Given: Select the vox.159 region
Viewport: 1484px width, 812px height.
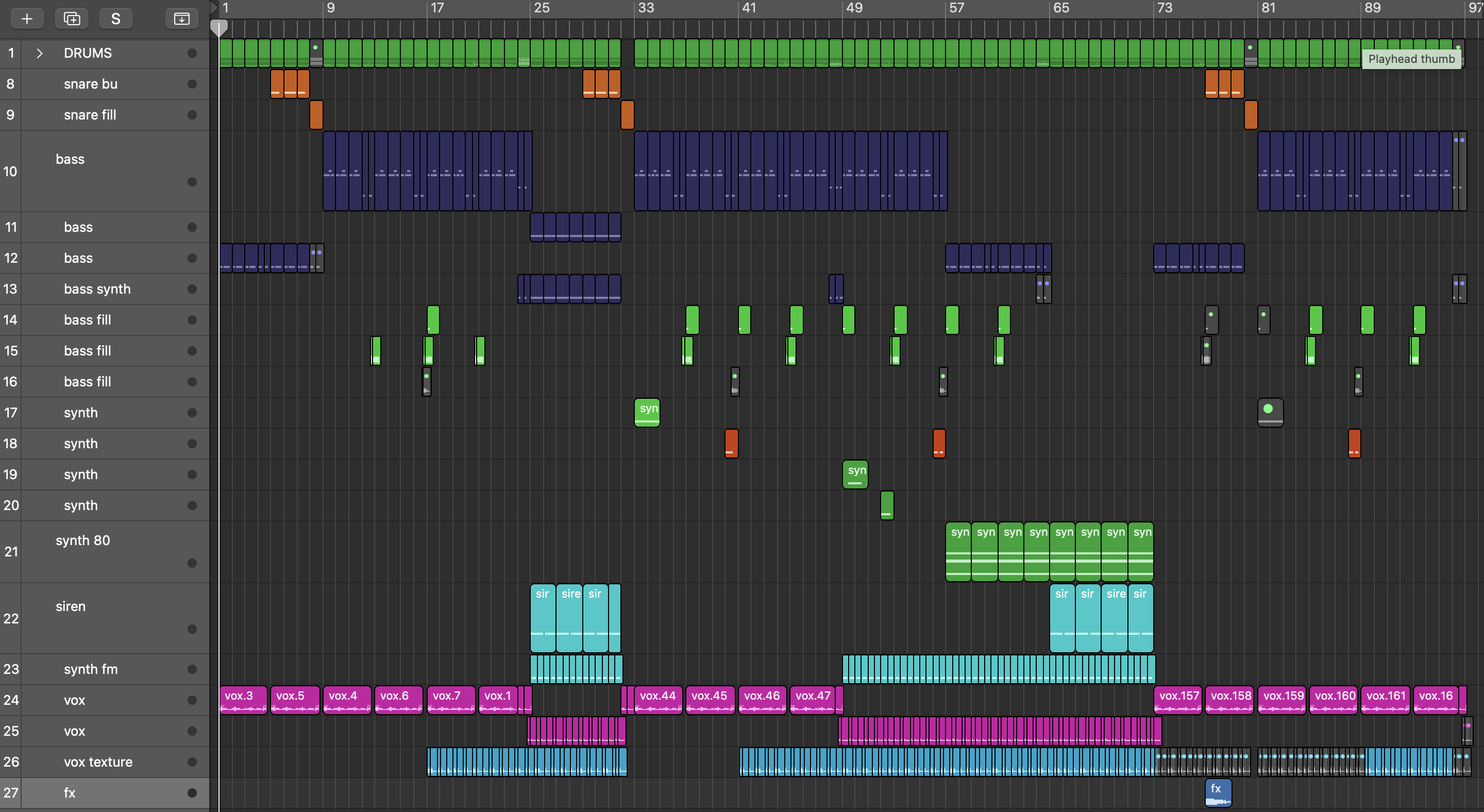Looking at the screenshot, I should tap(1283, 699).
